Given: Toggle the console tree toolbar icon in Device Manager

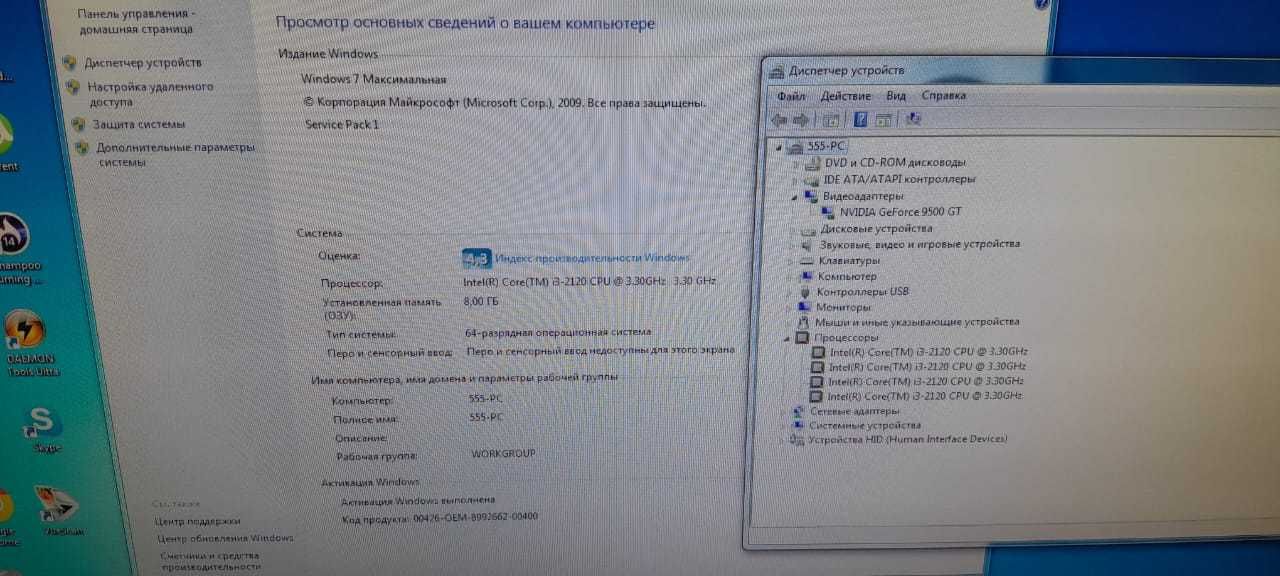Looking at the screenshot, I should point(830,120).
